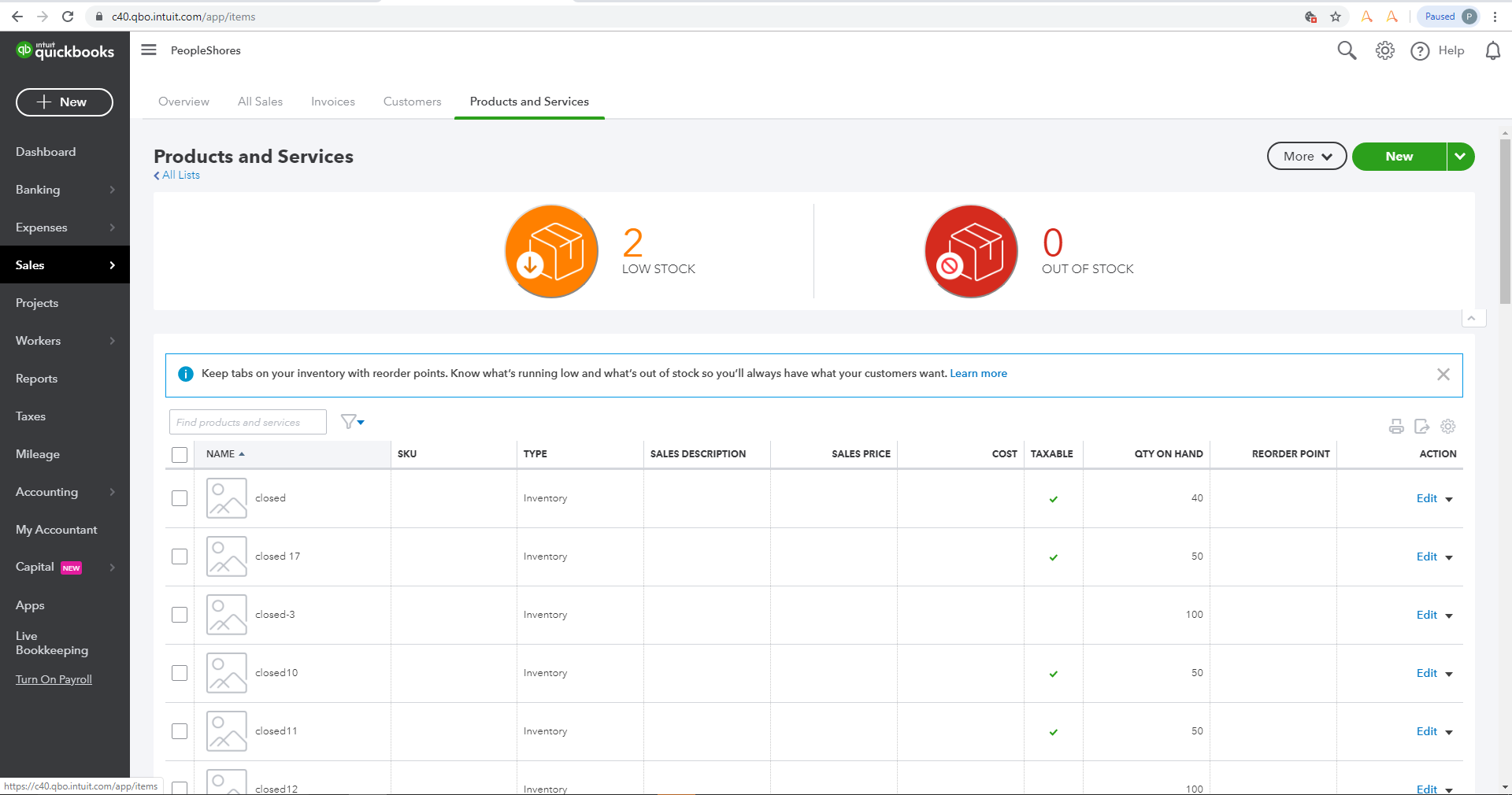
Task: Tick the checkbox for closed-3 row
Action: 180,615
